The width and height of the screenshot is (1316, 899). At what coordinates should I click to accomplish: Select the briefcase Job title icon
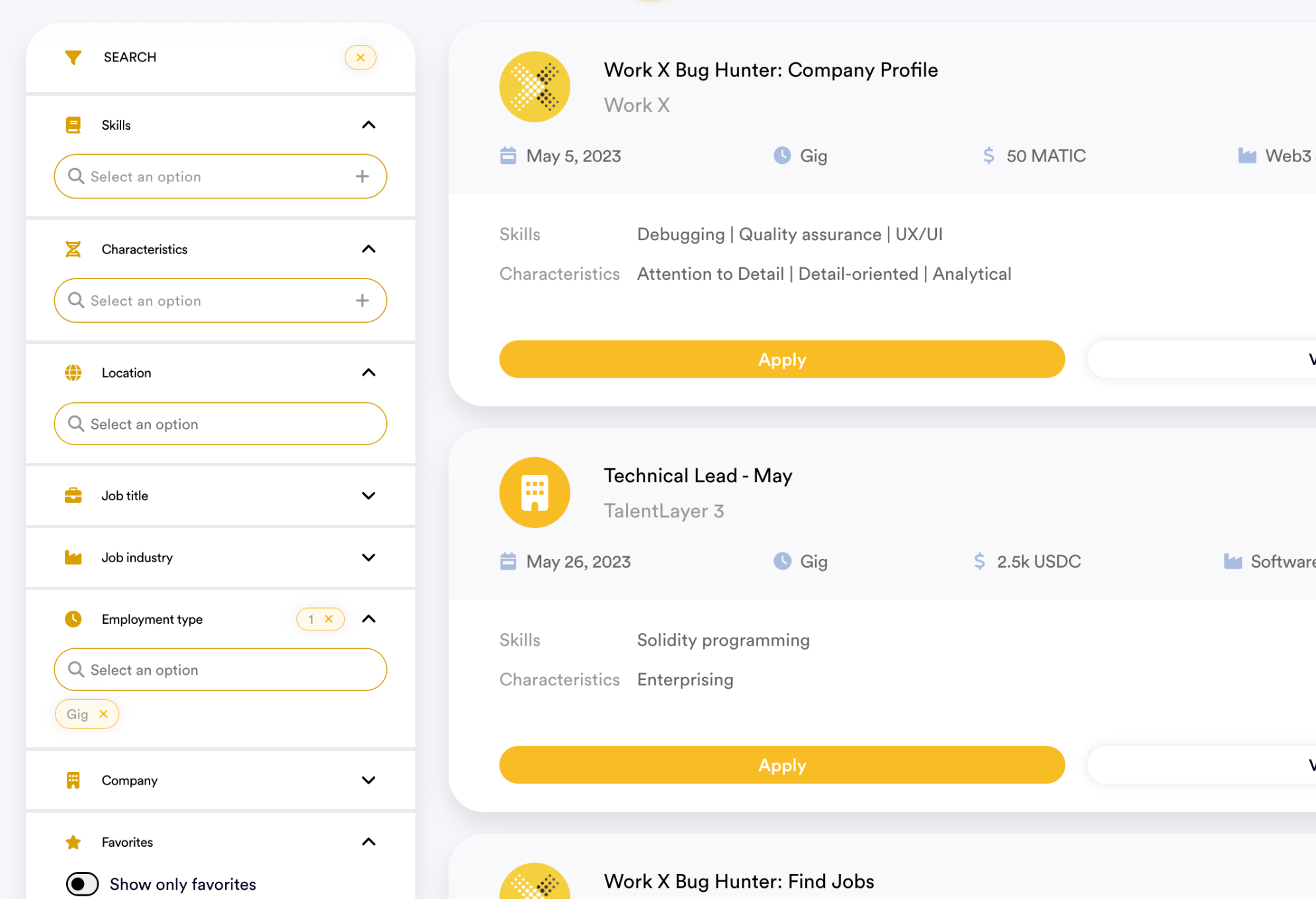click(73, 495)
